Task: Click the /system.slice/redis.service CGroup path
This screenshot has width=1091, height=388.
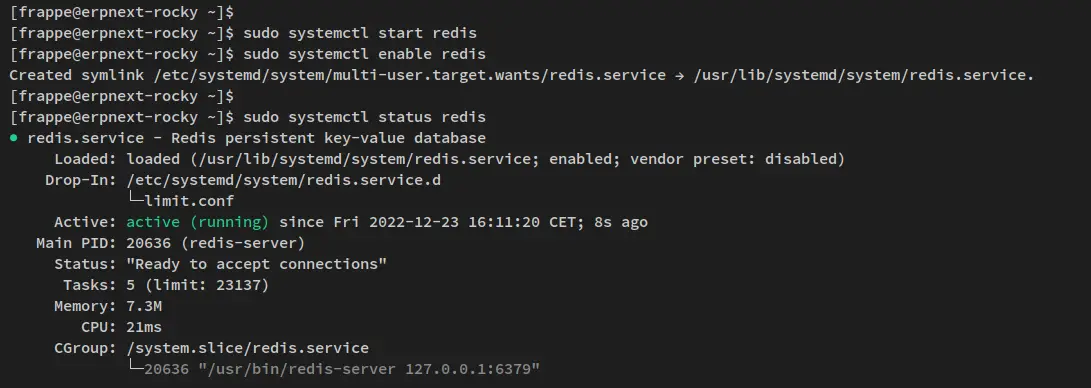Action: (x=248, y=348)
